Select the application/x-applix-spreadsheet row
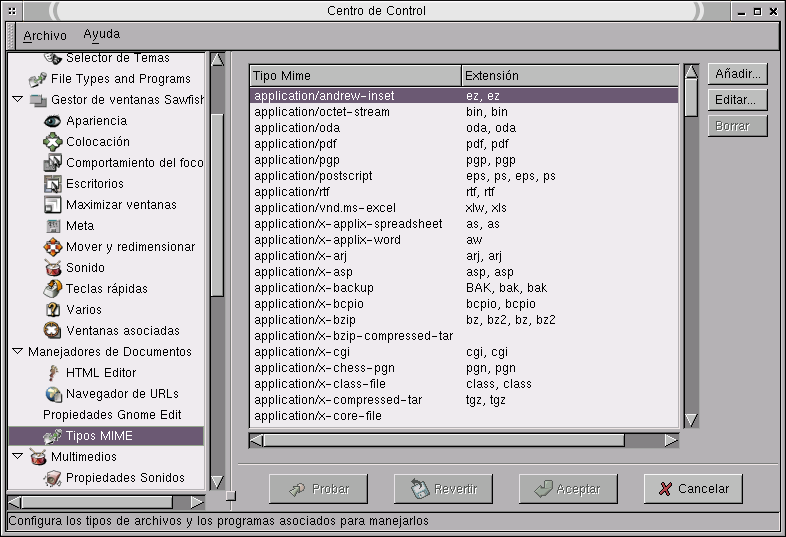Viewport: 786px width, 537px height. coord(464,224)
